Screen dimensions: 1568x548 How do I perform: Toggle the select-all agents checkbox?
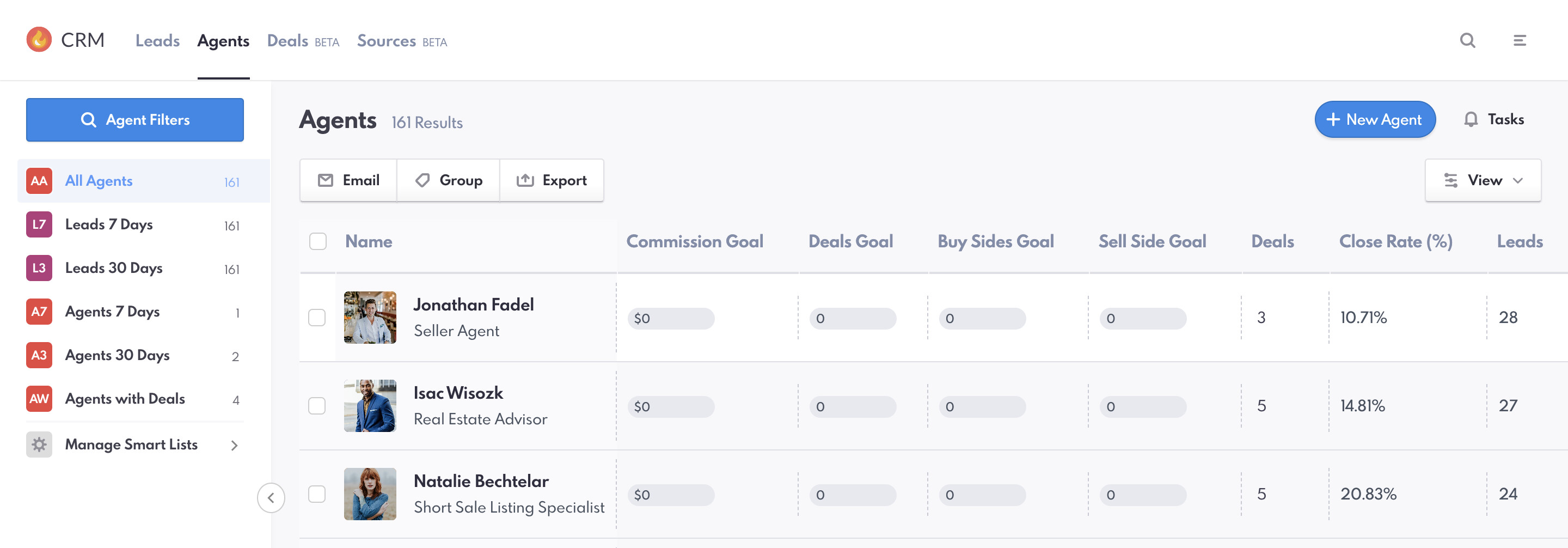318,242
